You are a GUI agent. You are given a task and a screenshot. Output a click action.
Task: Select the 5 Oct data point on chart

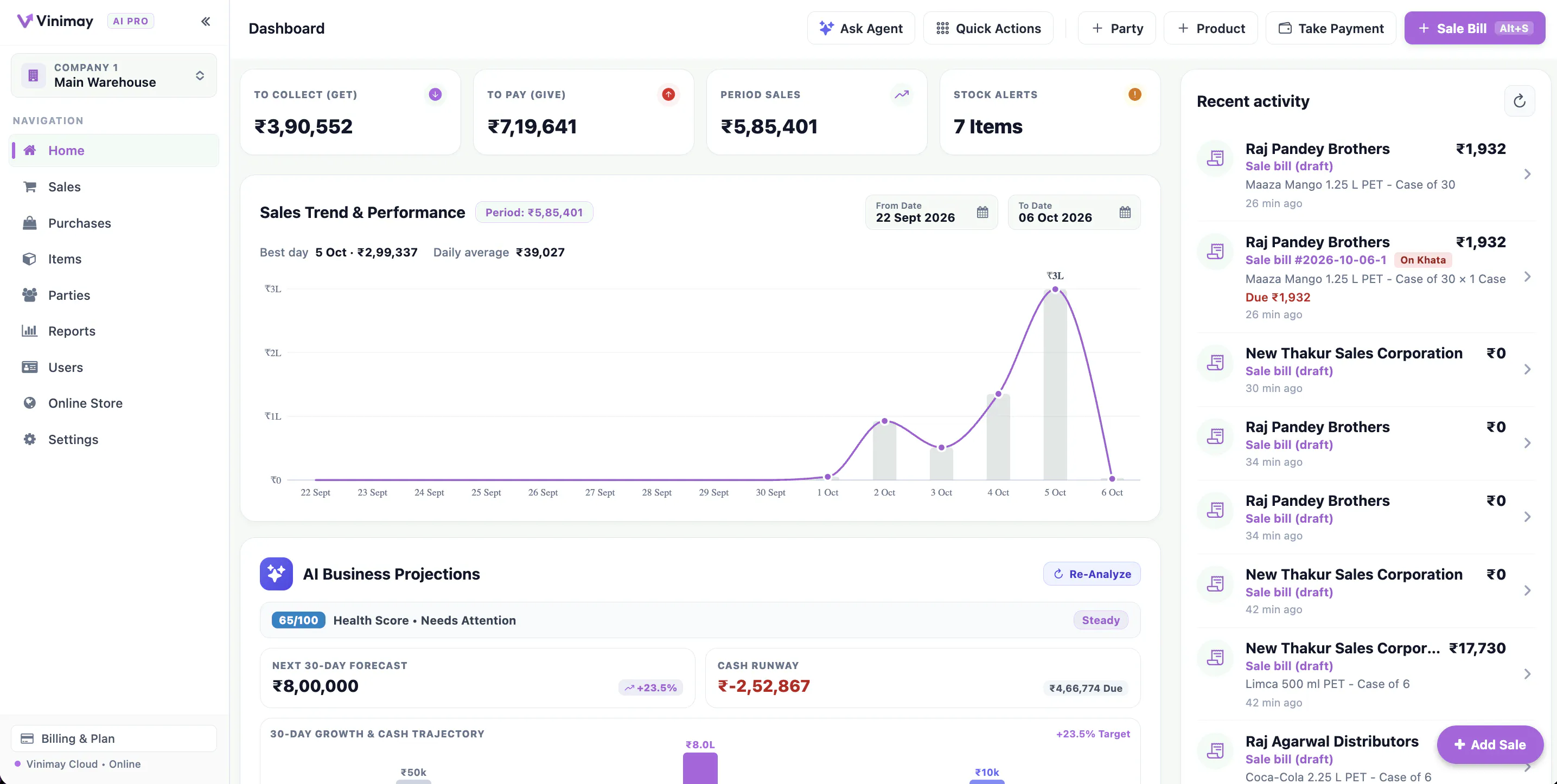(x=1055, y=290)
